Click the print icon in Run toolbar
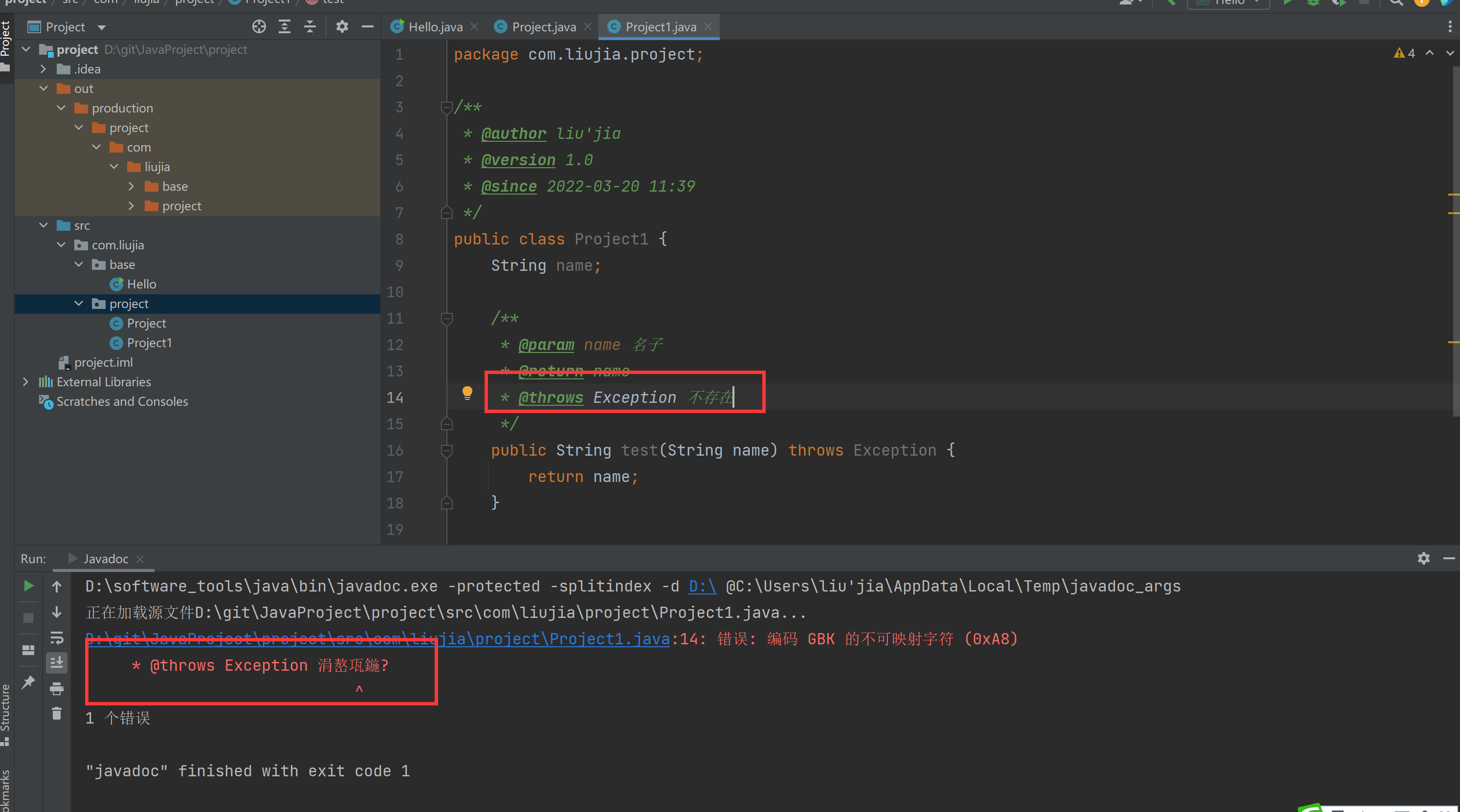The width and height of the screenshot is (1460, 812). point(57,688)
